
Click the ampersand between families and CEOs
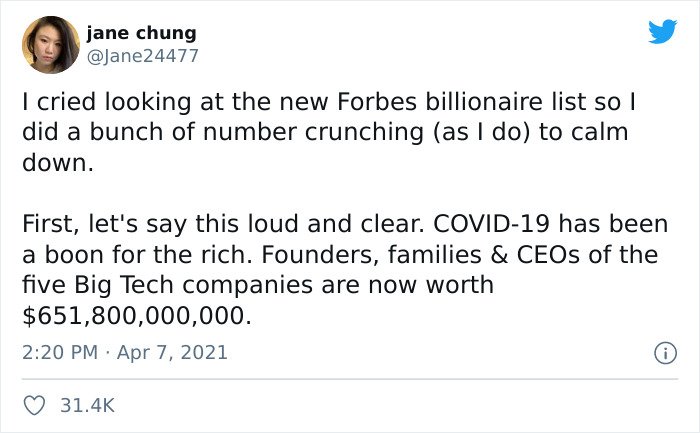(x=499, y=254)
